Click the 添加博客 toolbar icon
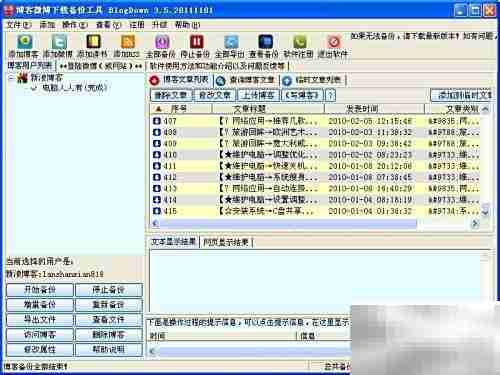The height and width of the screenshot is (375, 500). click(x=25, y=42)
